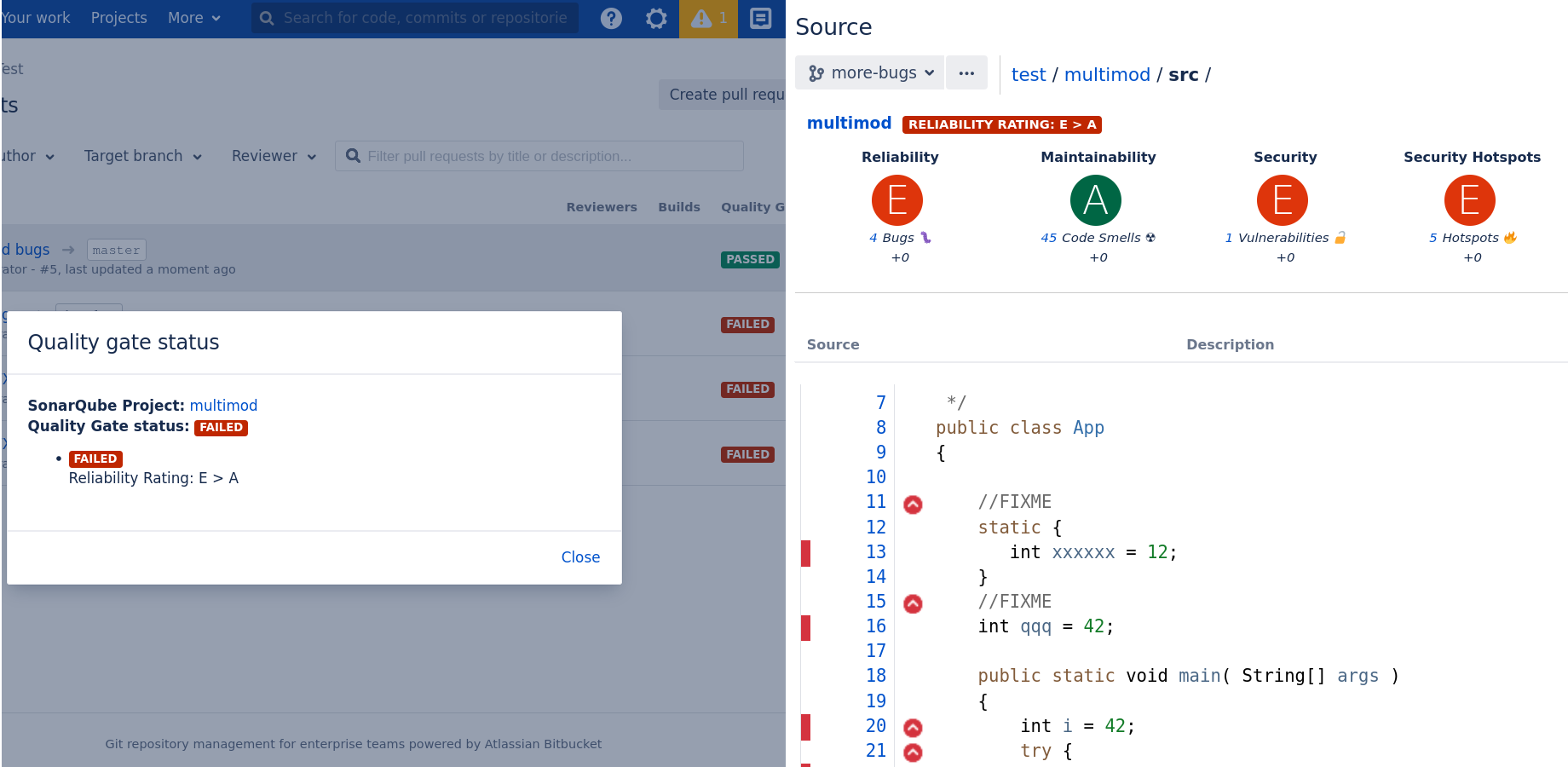Click line number 13 in source
The height and width of the screenshot is (767, 1568).
(x=876, y=552)
